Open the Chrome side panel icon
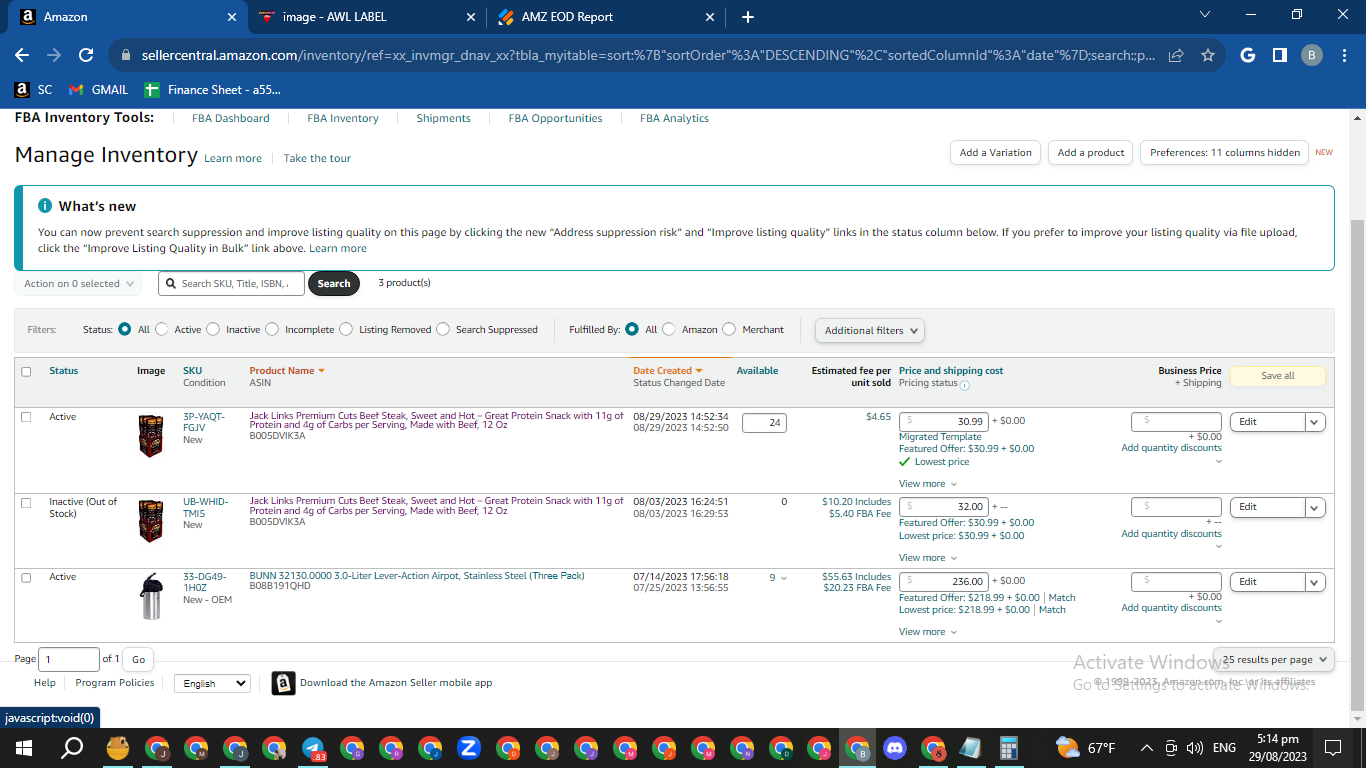1366x768 pixels. tap(1279, 56)
